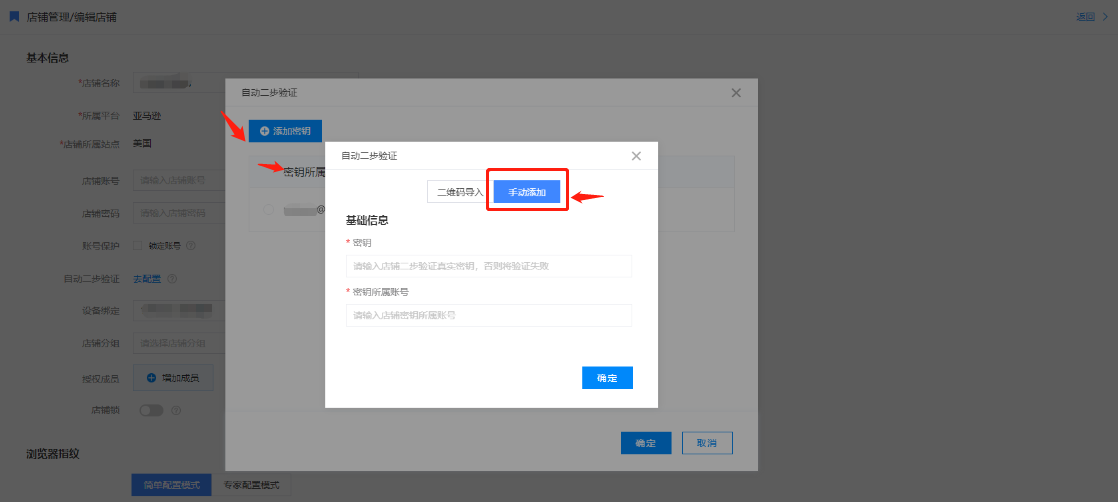The image size is (1118, 502).
Task: Toggle the 店铺锁 switch
Action: [x=151, y=410]
